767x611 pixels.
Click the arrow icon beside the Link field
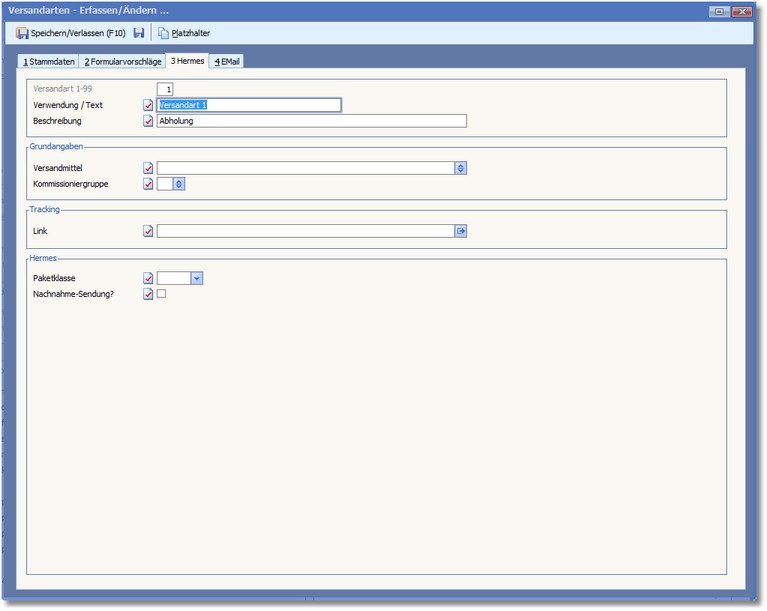pos(461,231)
